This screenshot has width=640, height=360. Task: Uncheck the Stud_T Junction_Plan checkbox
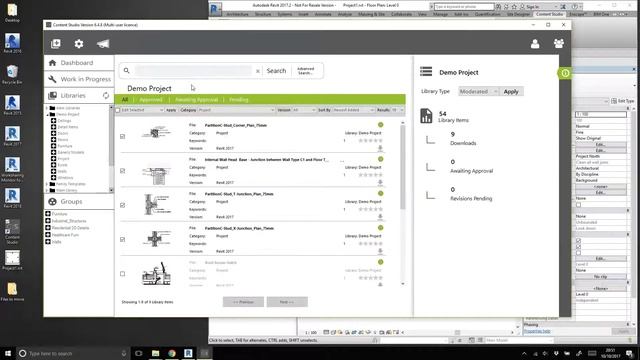122,205
